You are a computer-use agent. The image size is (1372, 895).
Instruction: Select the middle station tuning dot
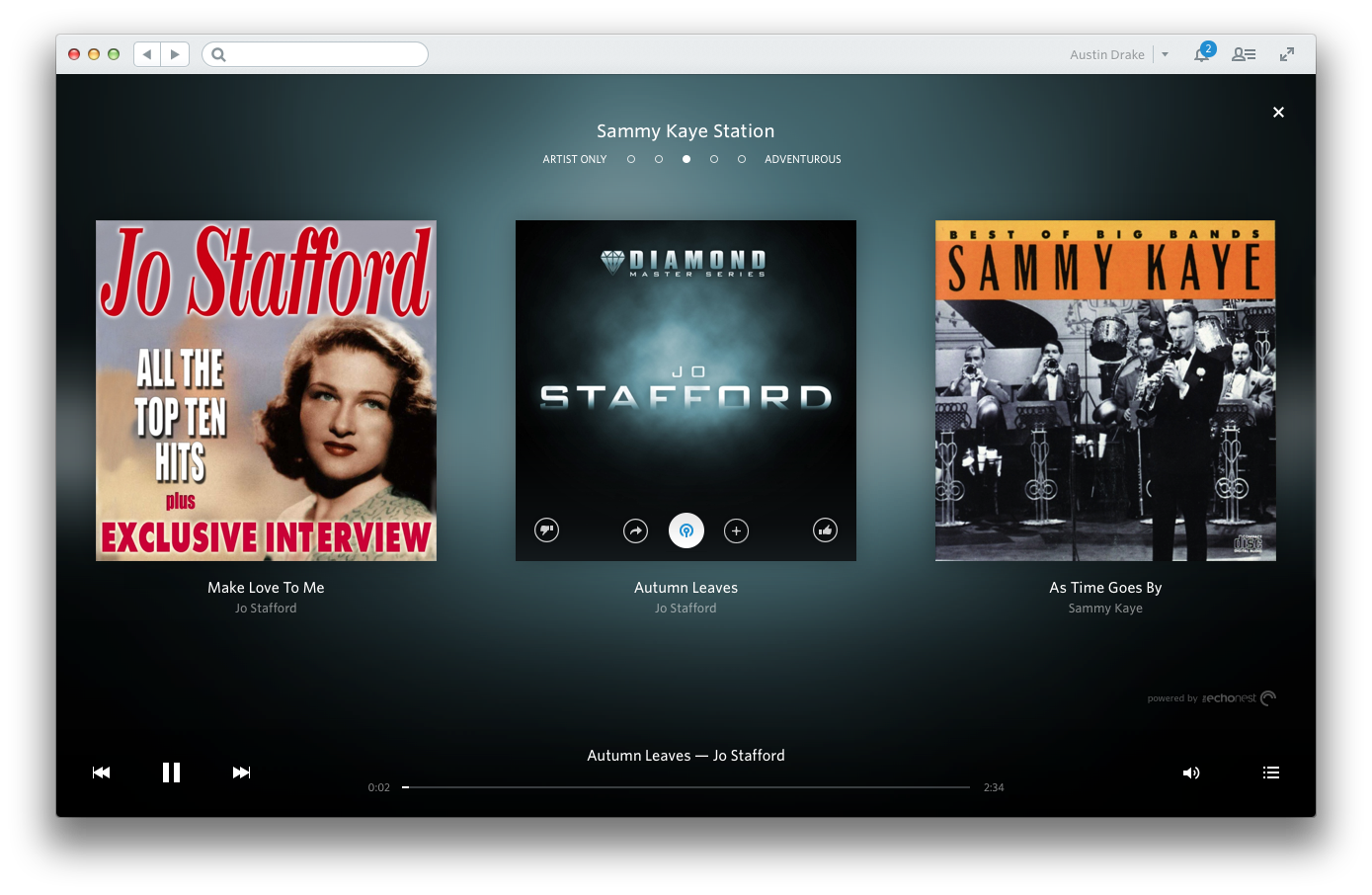click(686, 159)
